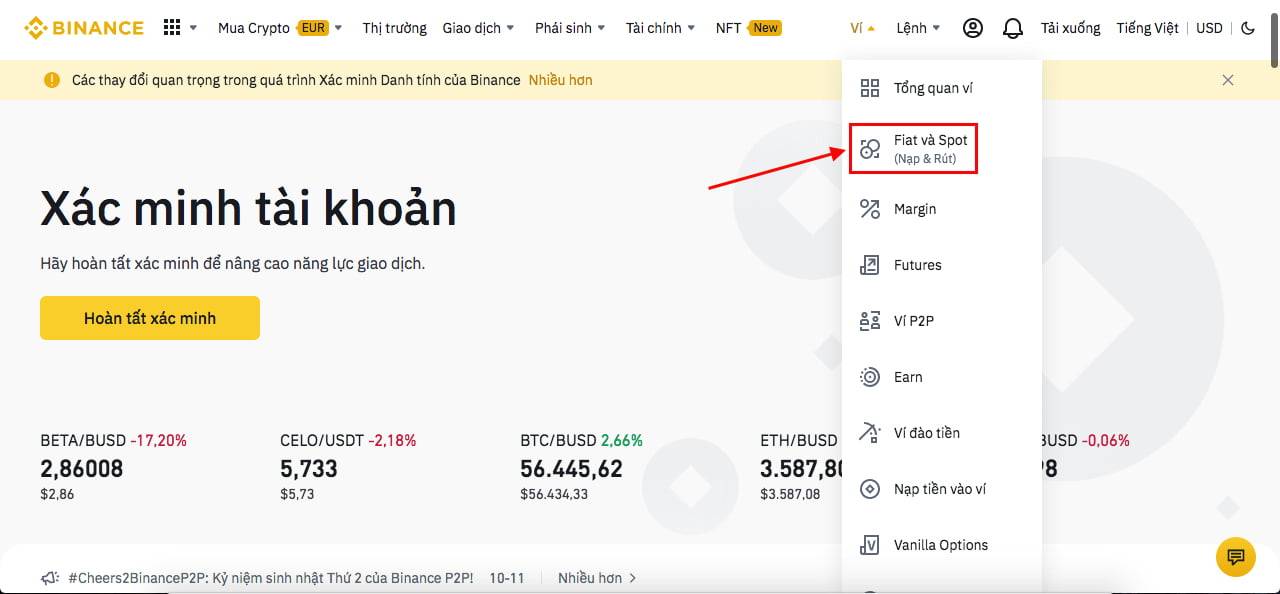This screenshot has height=594, width=1280.
Task: Open the user profile icon
Action: [x=972, y=28]
